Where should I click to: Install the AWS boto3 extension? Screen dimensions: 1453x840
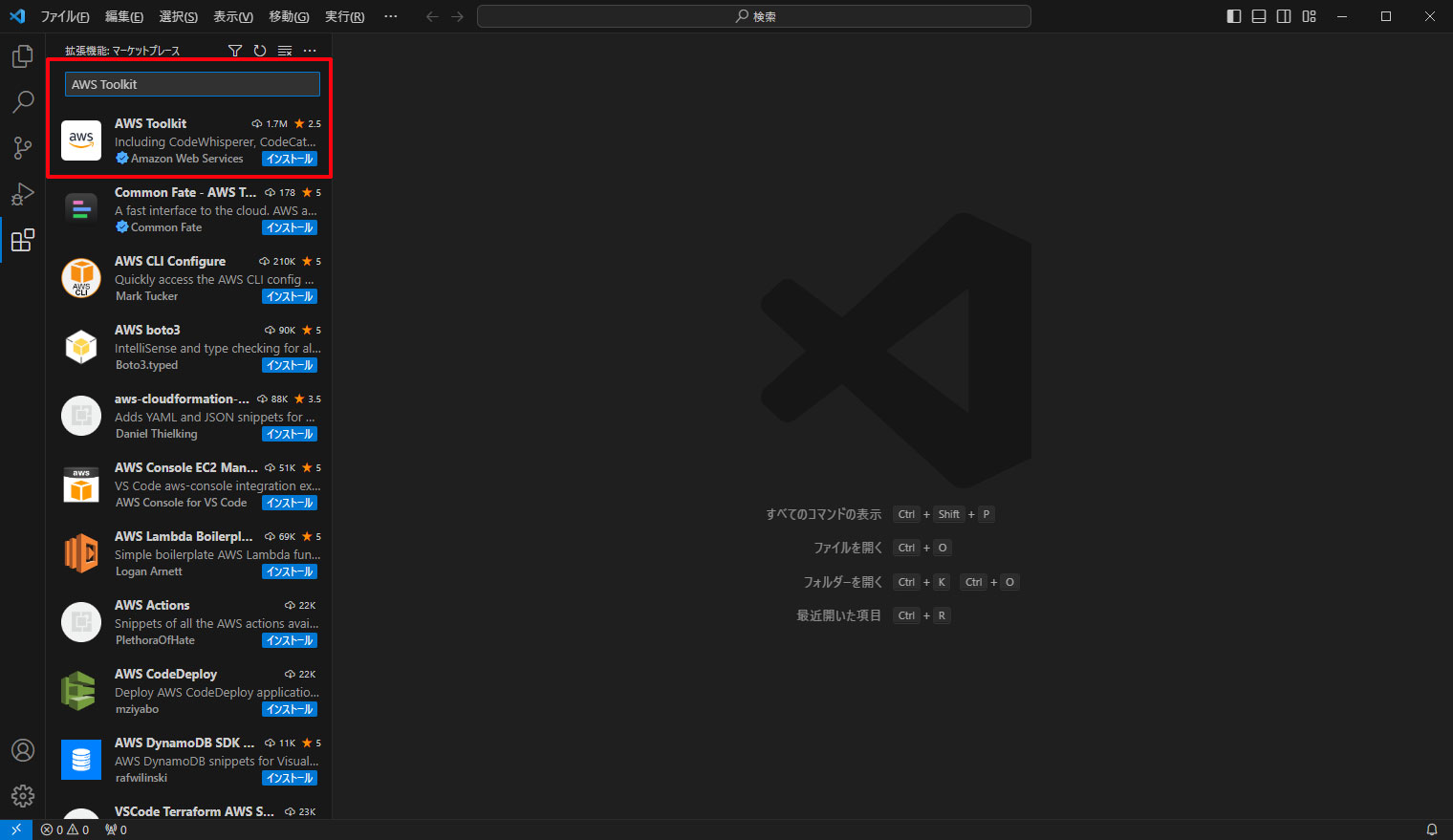click(290, 365)
